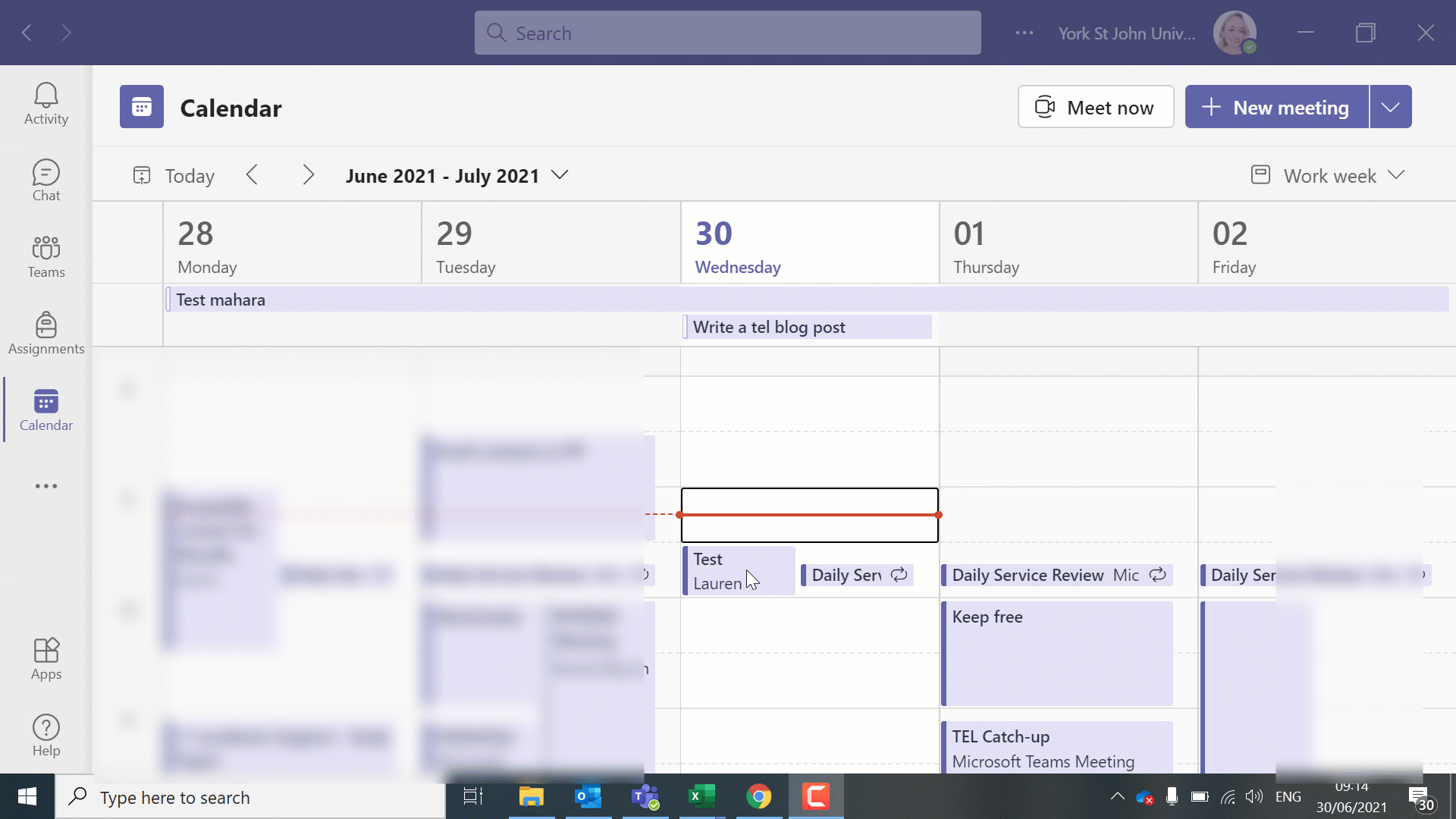Expand the New meeting dropdown arrow
Viewport: 1456px width, 819px height.
(1391, 107)
